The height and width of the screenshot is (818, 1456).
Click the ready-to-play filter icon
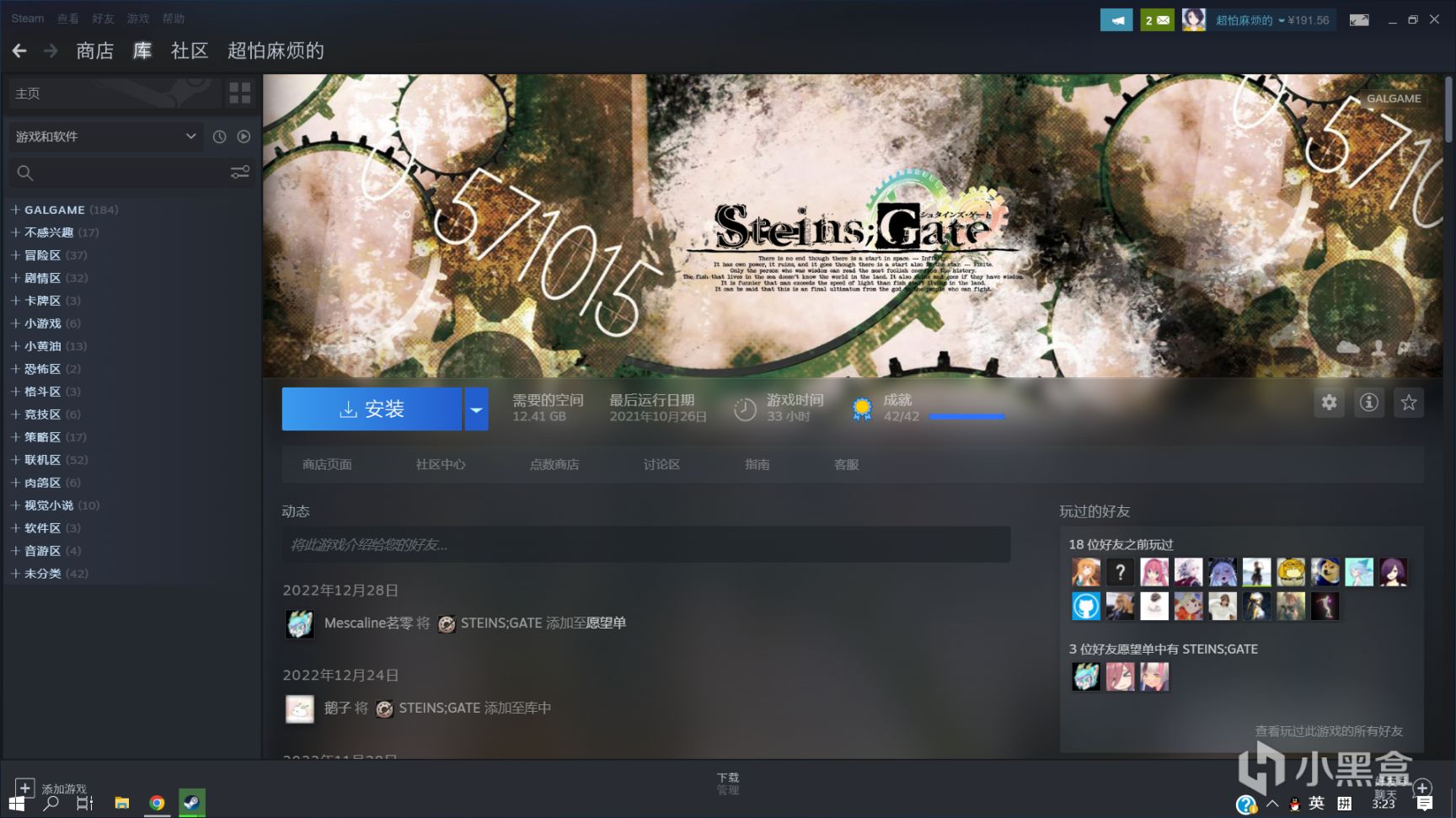coord(244,136)
